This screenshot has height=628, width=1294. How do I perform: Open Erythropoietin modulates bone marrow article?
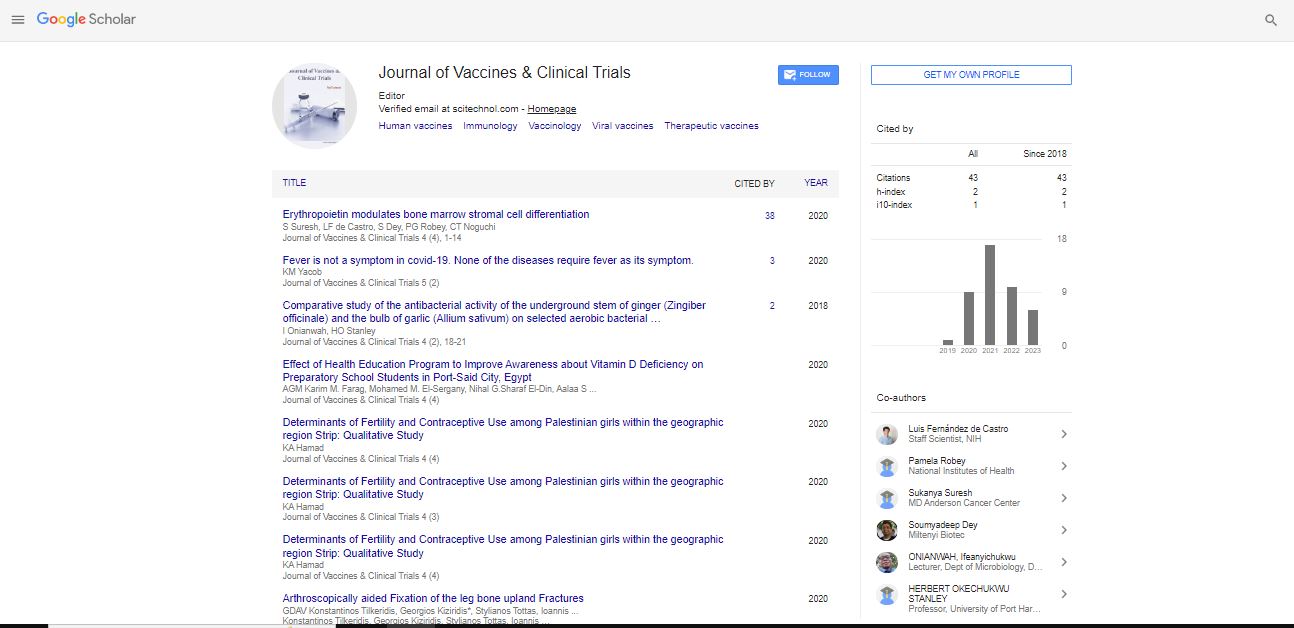pos(436,214)
